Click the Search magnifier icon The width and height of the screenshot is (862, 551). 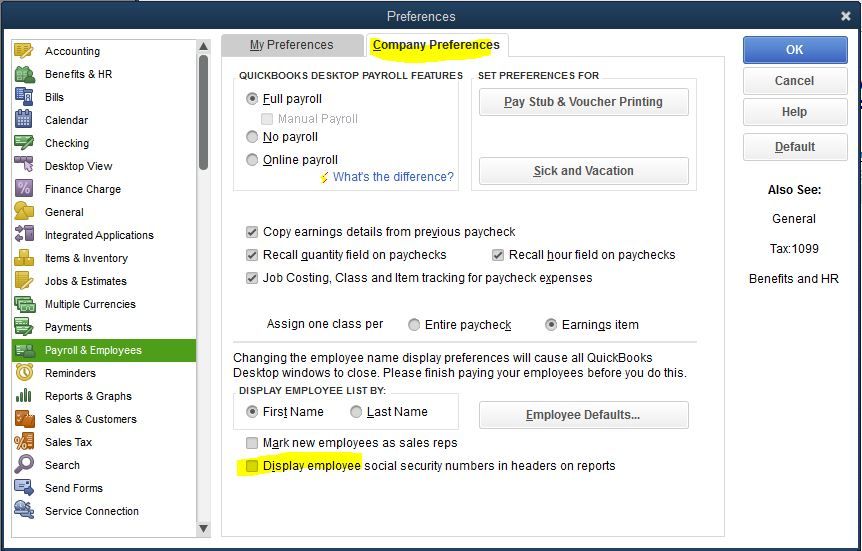pos(24,465)
